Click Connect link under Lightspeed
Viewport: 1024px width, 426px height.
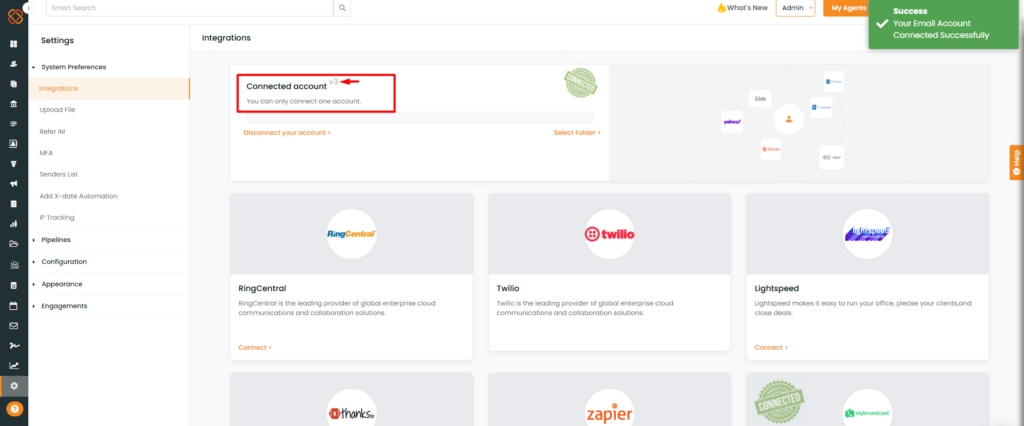coord(771,348)
